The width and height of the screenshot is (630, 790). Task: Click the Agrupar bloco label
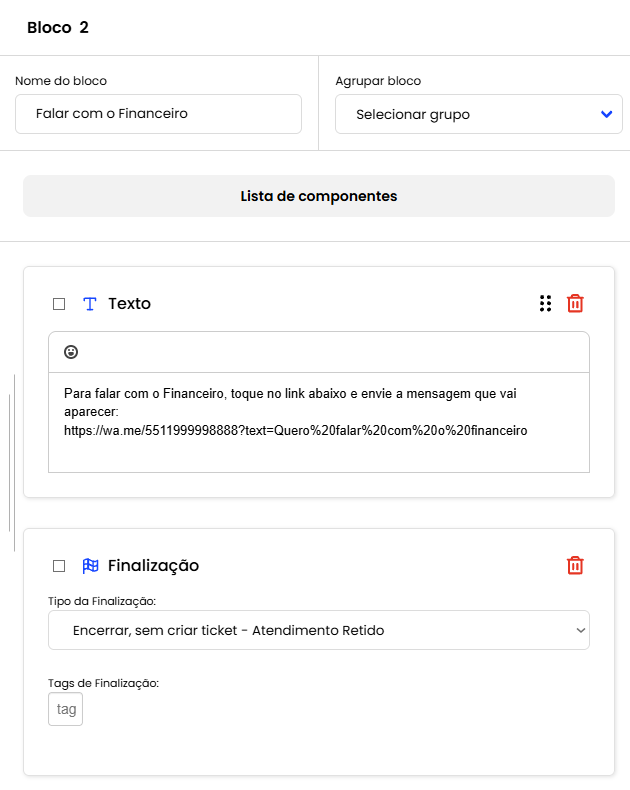(x=378, y=81)
